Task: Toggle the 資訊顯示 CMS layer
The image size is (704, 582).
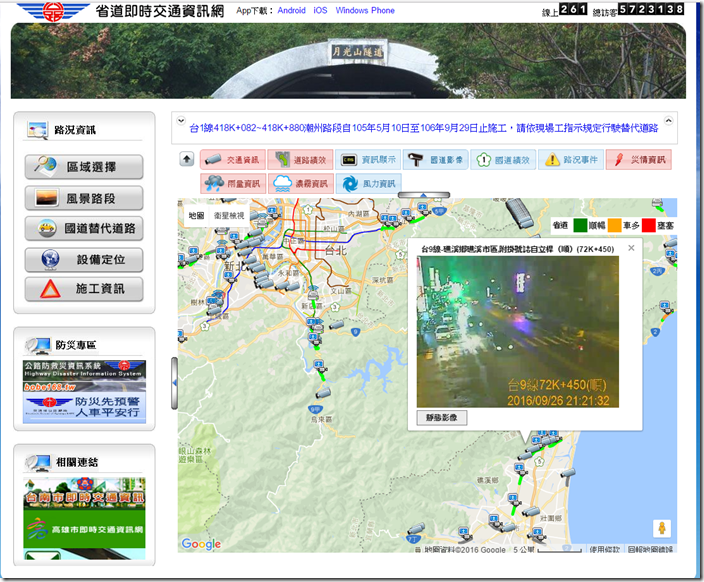Action: pyautogui.click(x=368, y=159)
